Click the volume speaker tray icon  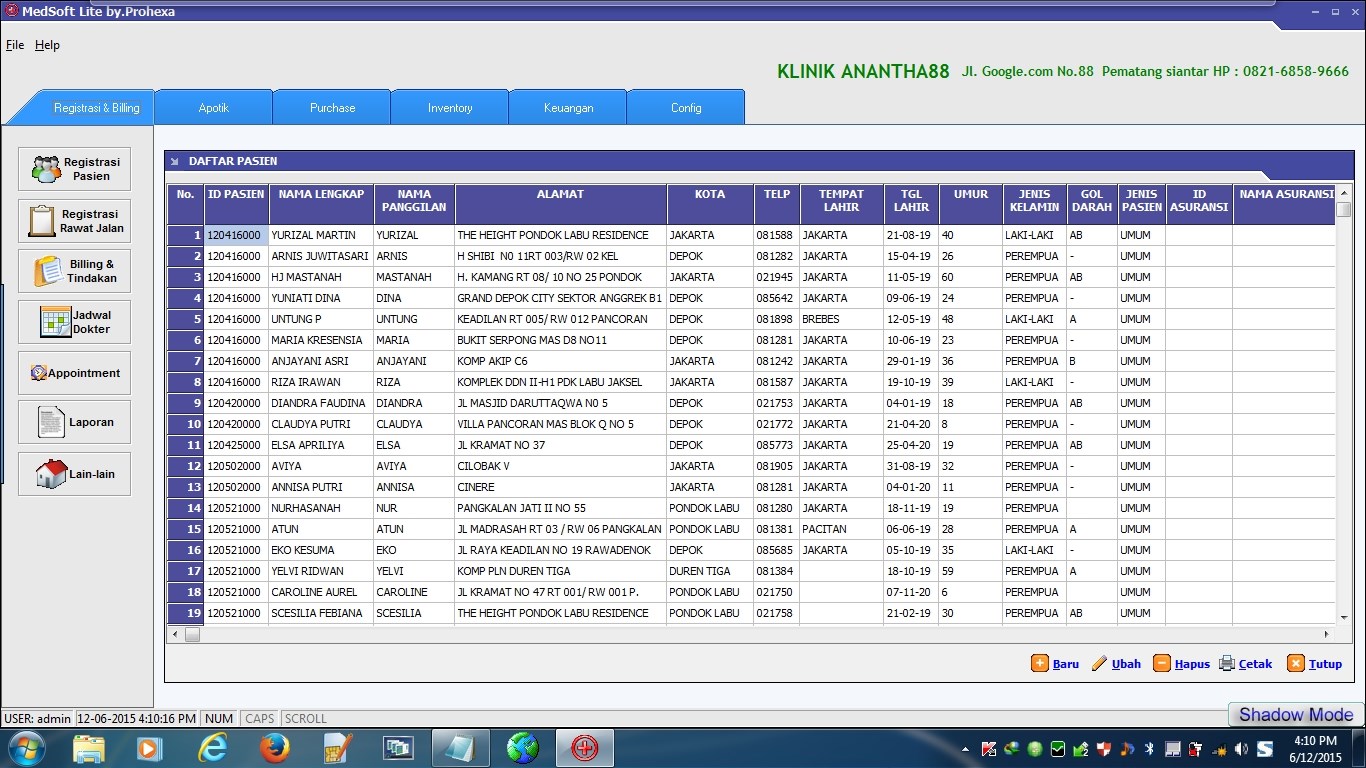(x=1241, y=748)
